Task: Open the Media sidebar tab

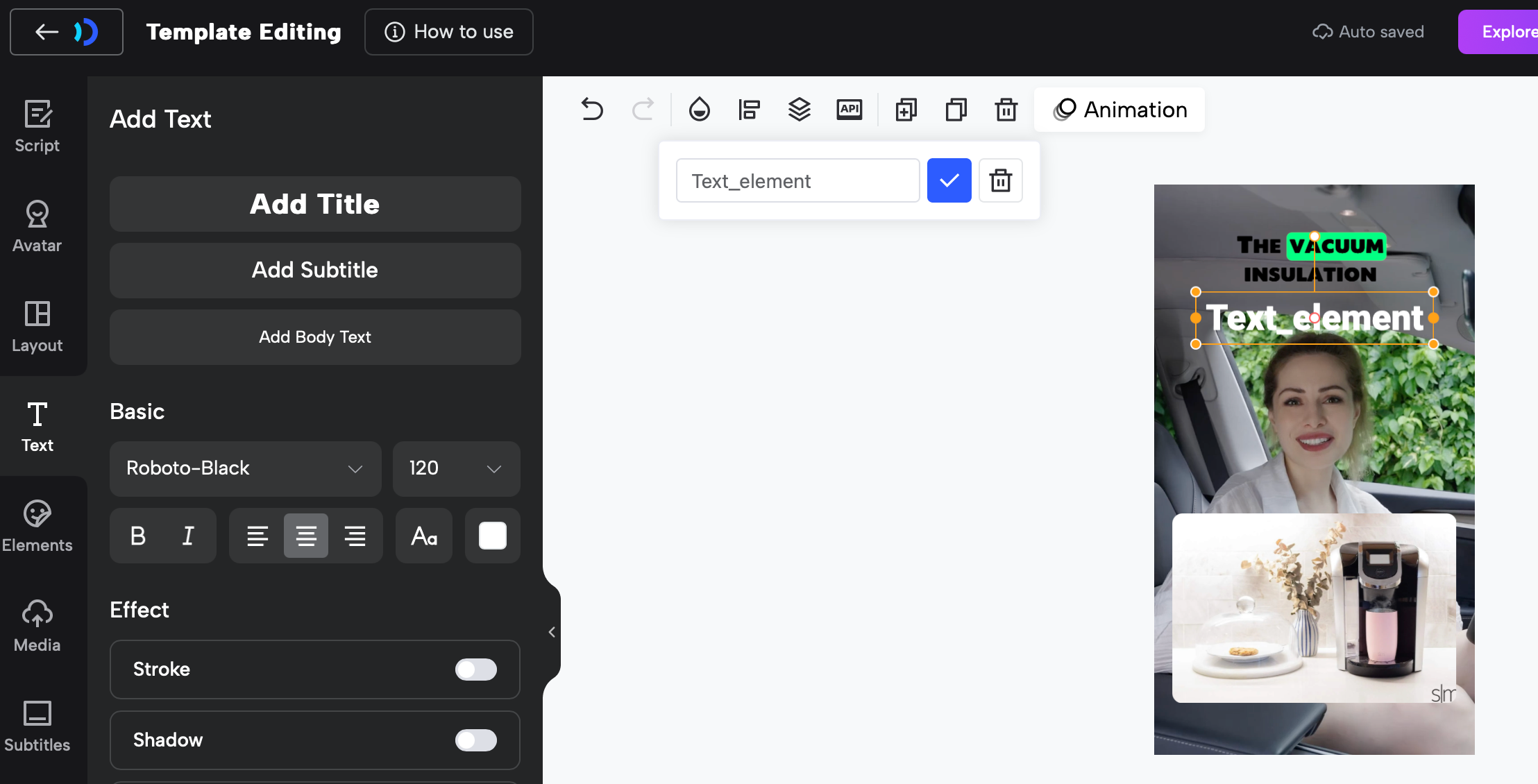Action: coord(37,626)
